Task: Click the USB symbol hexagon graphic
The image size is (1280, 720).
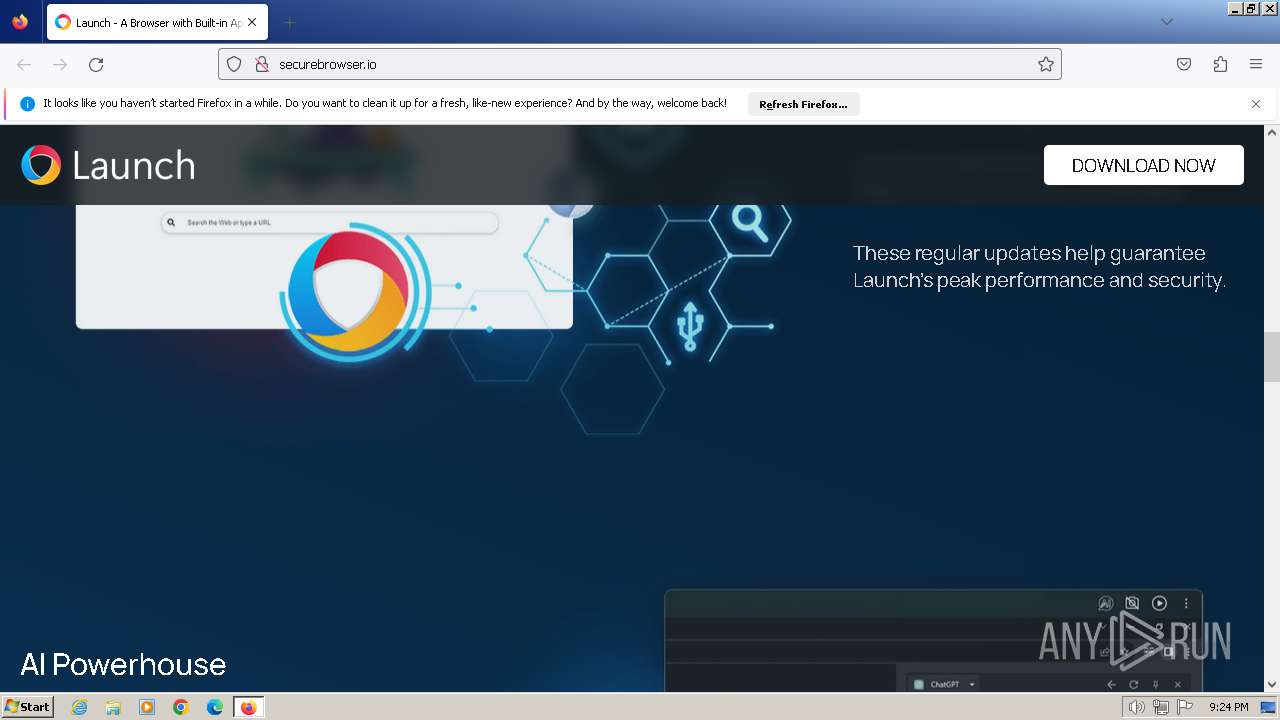Action: click(x=689, y=326)
